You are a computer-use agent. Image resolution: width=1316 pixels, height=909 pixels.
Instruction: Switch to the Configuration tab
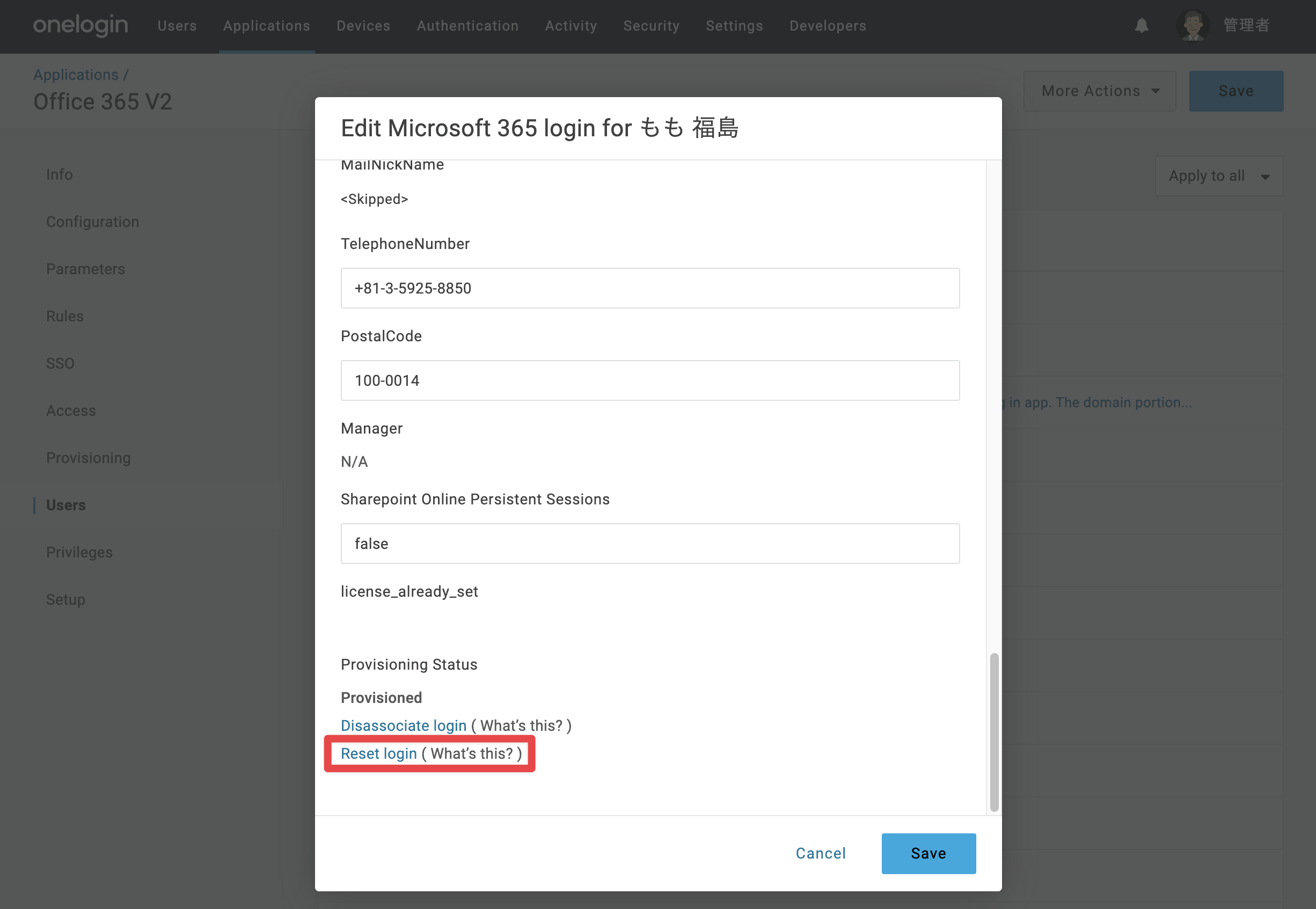[x=92, y=222]
